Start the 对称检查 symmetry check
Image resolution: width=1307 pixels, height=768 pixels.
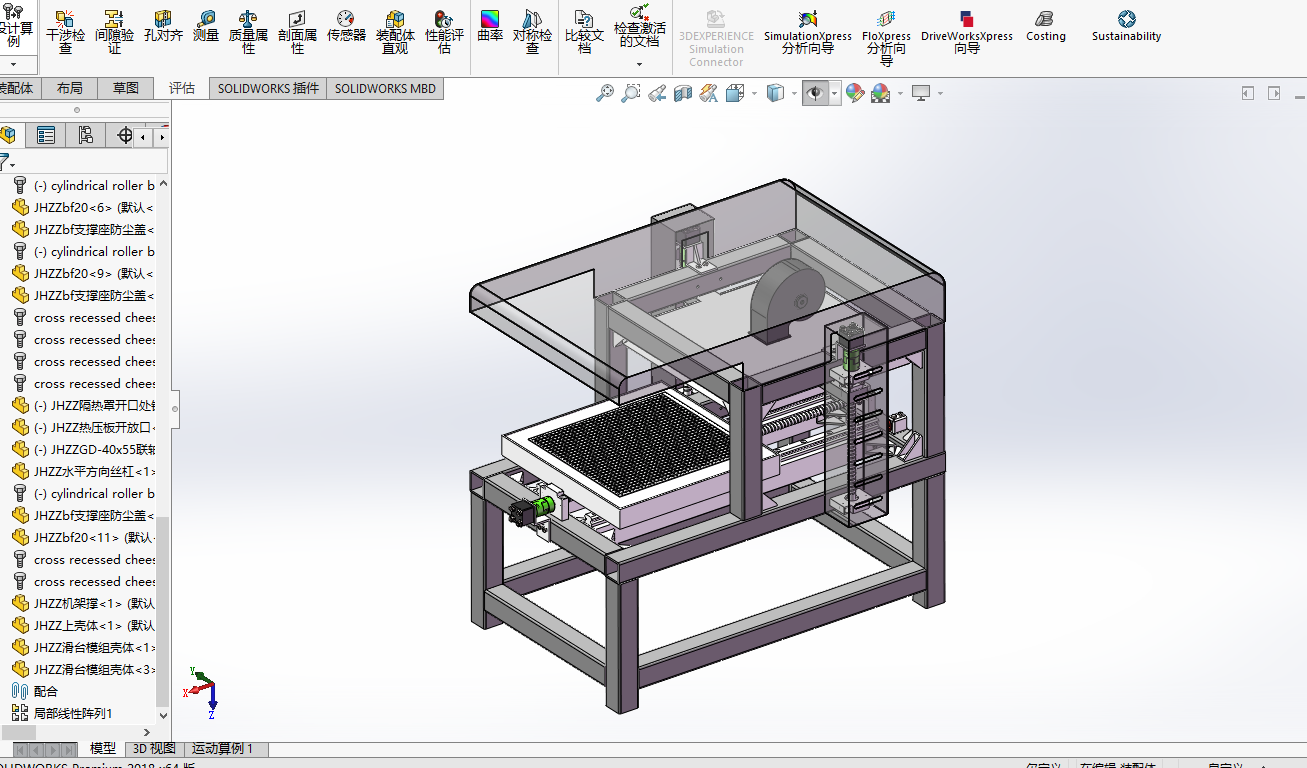coord(532,31)
